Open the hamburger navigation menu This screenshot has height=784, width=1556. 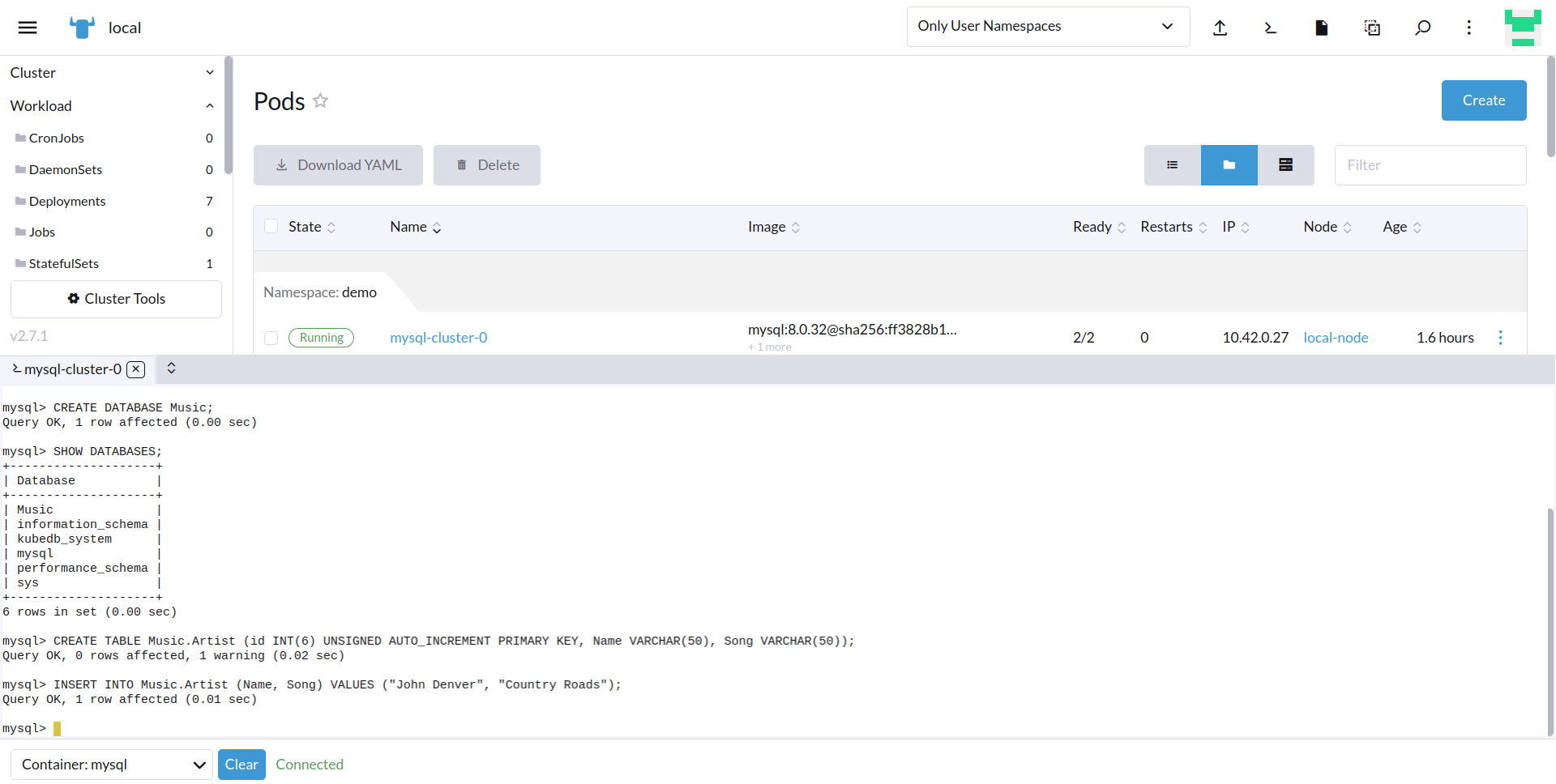(27, 27)
